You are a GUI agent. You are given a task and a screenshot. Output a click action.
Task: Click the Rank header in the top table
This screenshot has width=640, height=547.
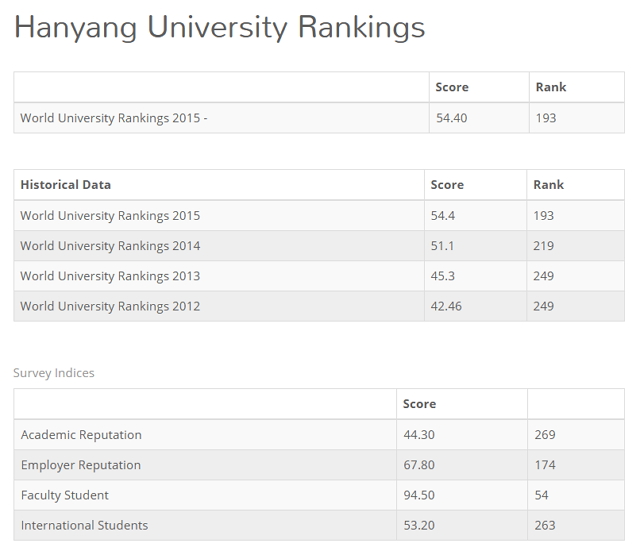coord(551,87)
